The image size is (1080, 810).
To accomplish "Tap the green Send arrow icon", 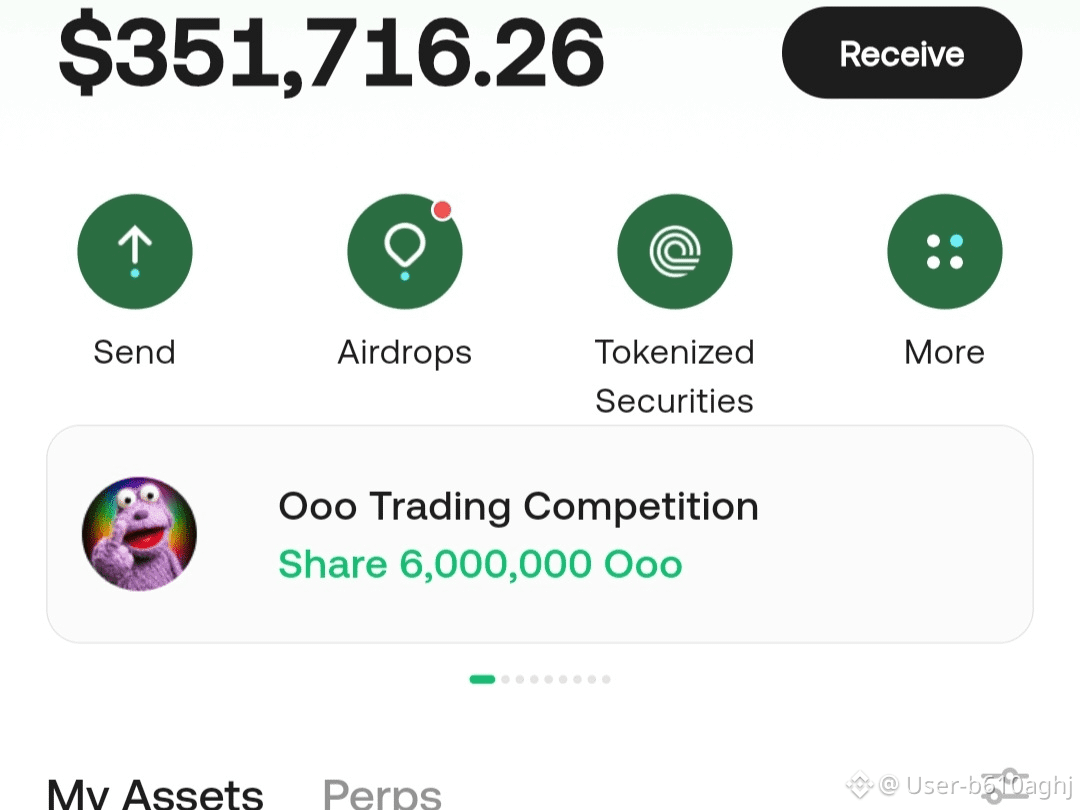I will [135, 251].
